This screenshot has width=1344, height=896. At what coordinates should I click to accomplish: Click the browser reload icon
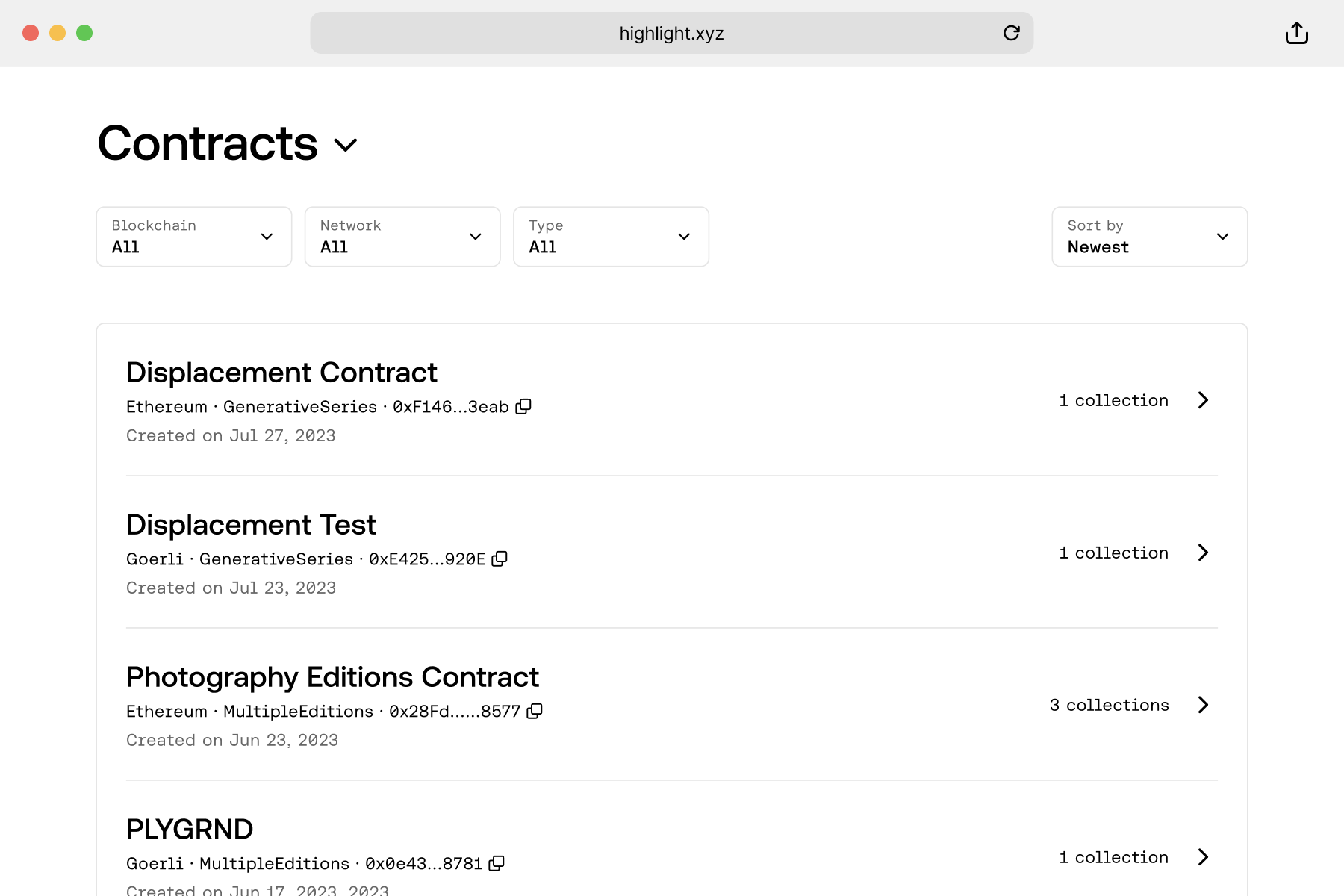[1011, 33]
